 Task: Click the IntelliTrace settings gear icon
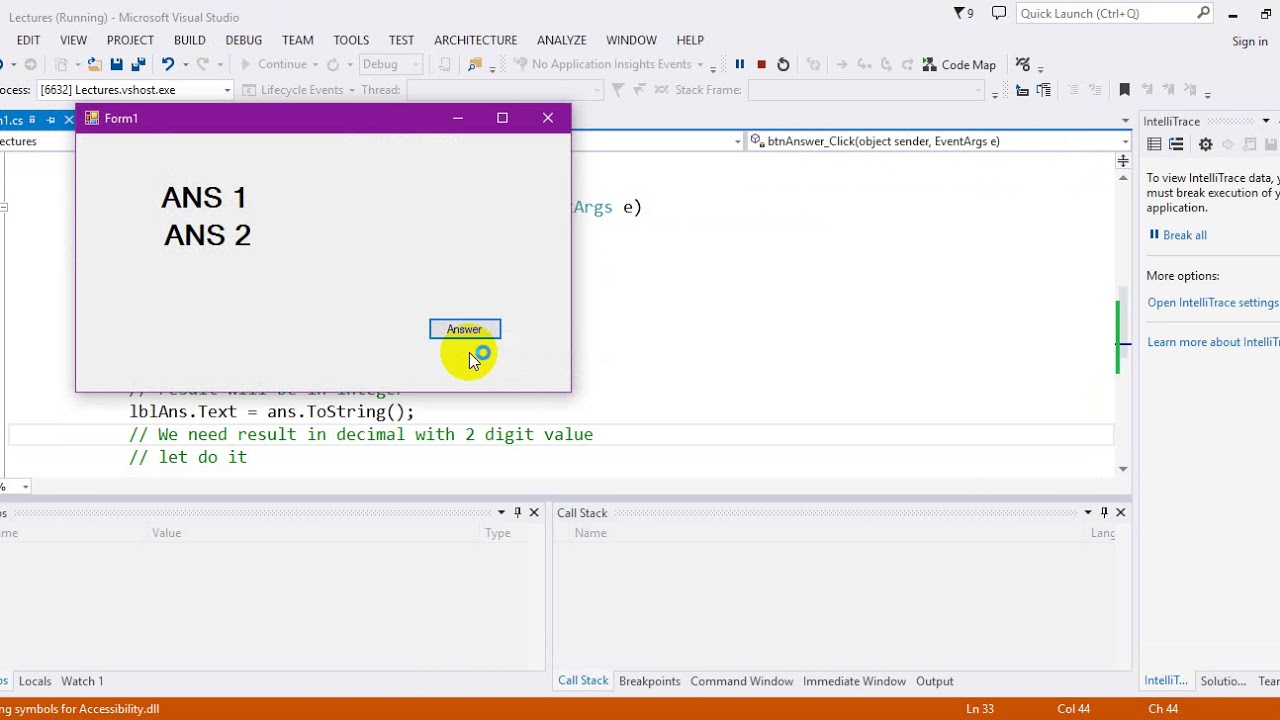(1205, 145)
